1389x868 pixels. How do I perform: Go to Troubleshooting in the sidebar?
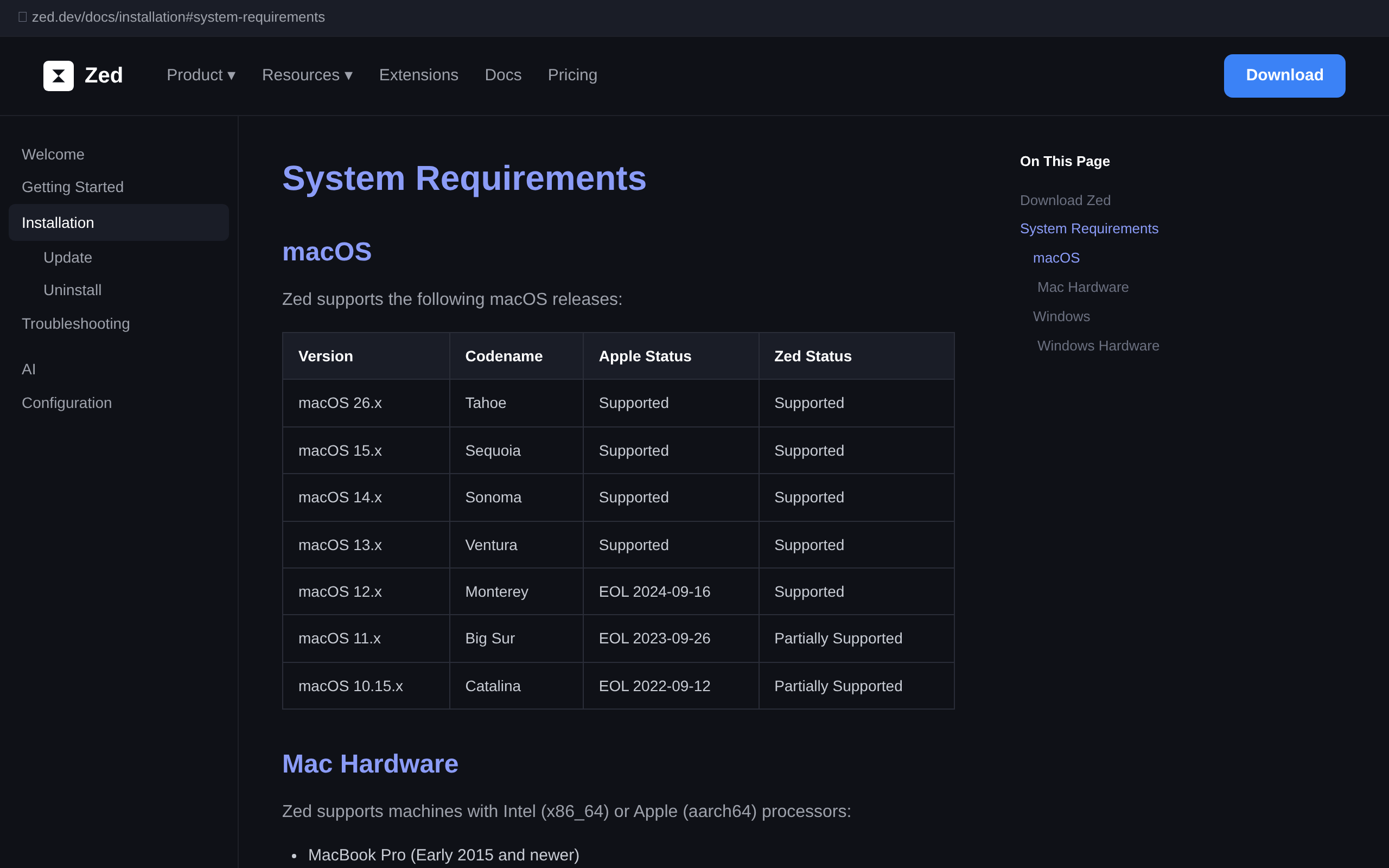(x=76, y=324)
